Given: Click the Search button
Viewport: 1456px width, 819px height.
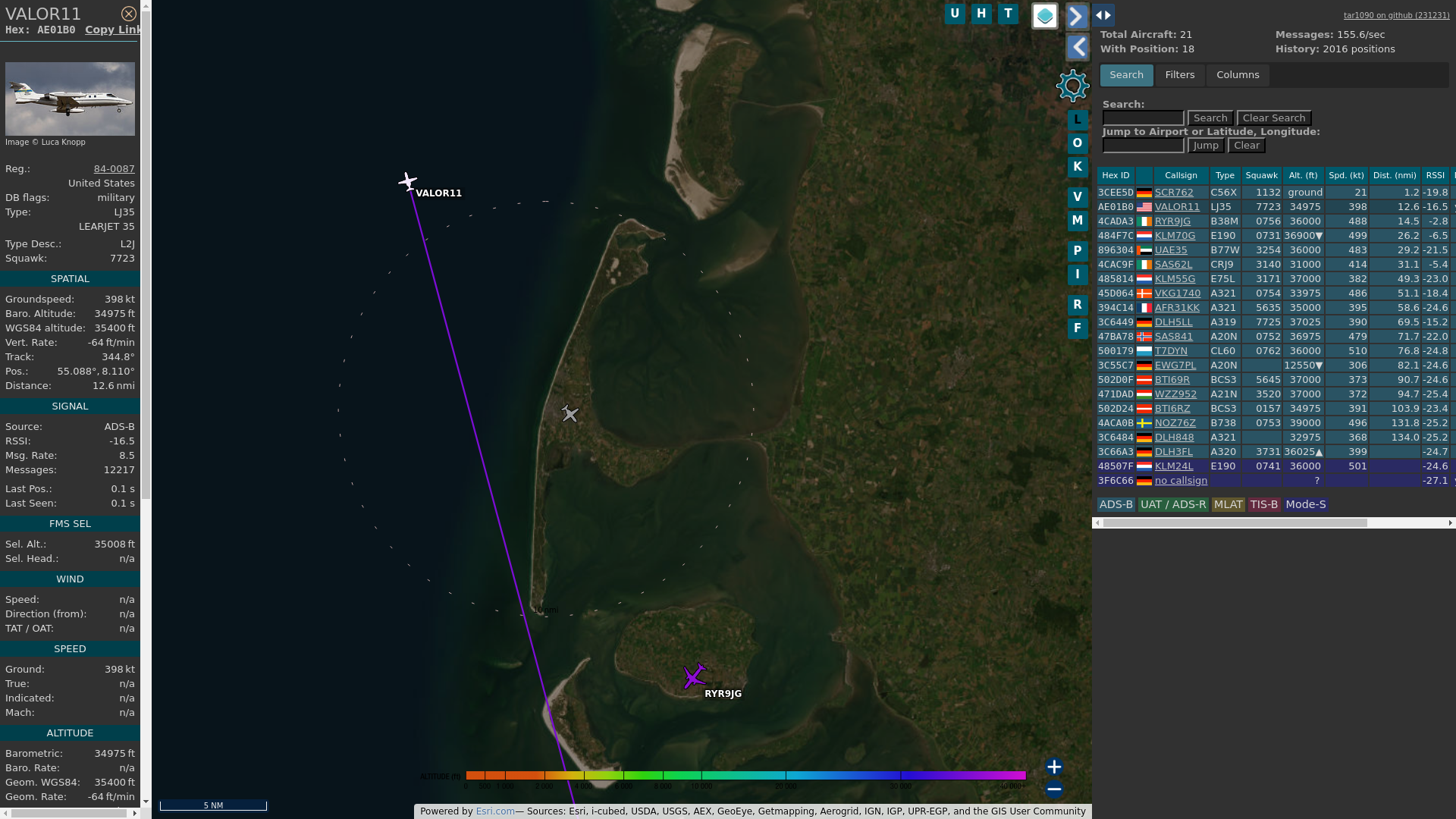Looking at the screenshot, I should pyautogui.click(x=1210, y=118).
